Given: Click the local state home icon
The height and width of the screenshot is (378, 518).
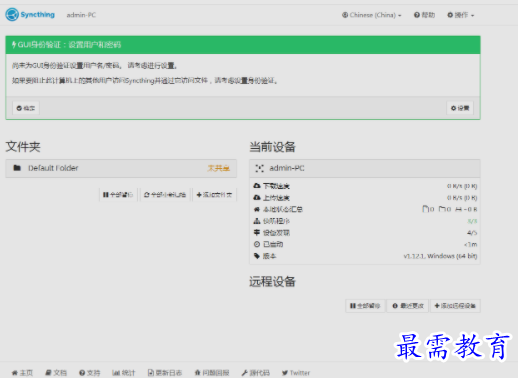Looking at the screenshot, I should point(257,209).
